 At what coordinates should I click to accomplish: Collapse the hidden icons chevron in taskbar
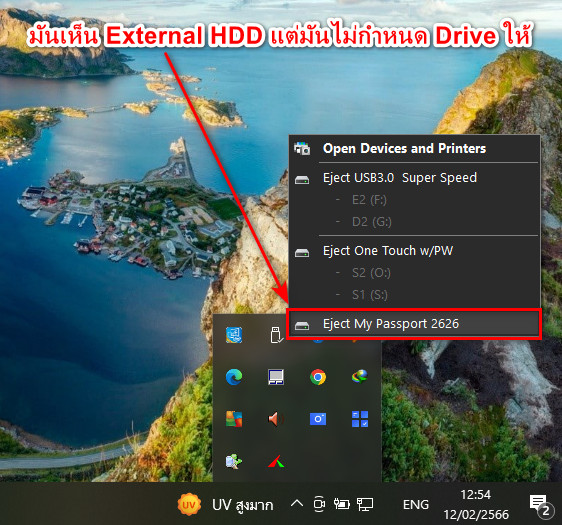(297, 504)
